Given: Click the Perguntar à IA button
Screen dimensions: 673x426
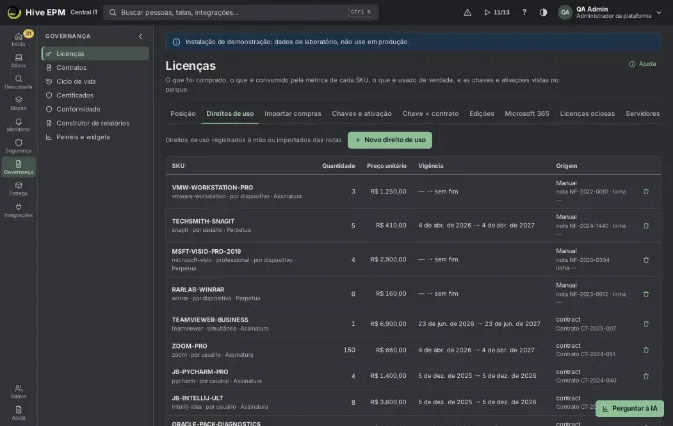Looking at the screenshot, I should pos(630,409).
